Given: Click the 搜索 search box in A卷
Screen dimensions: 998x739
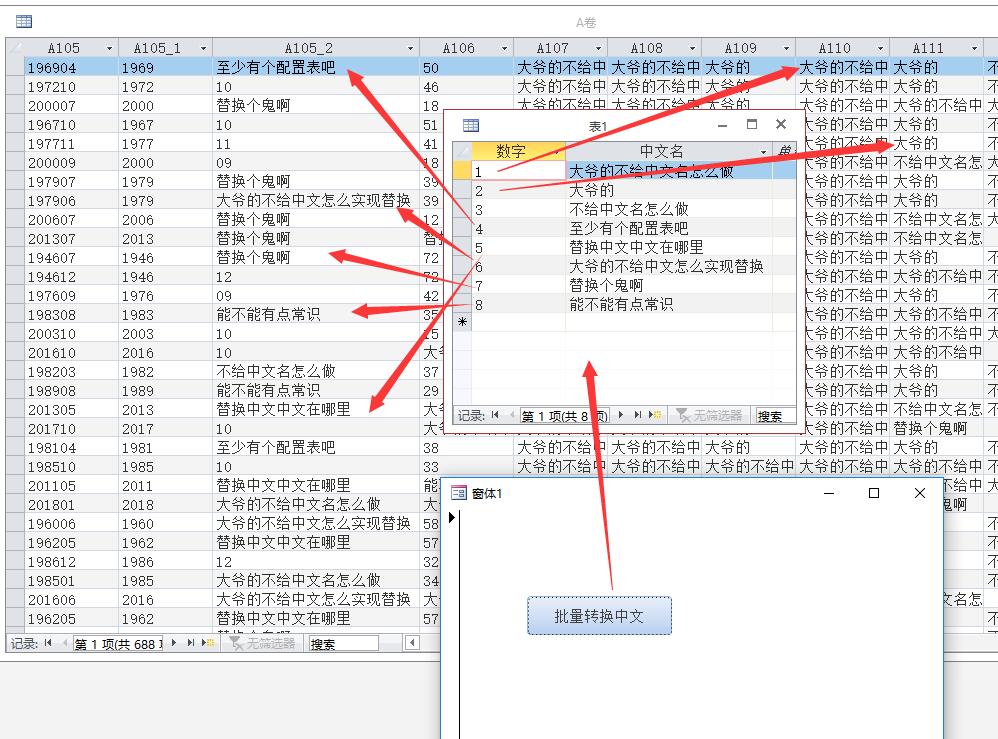Looking at the screenshot, I should [x=343, y=644].
